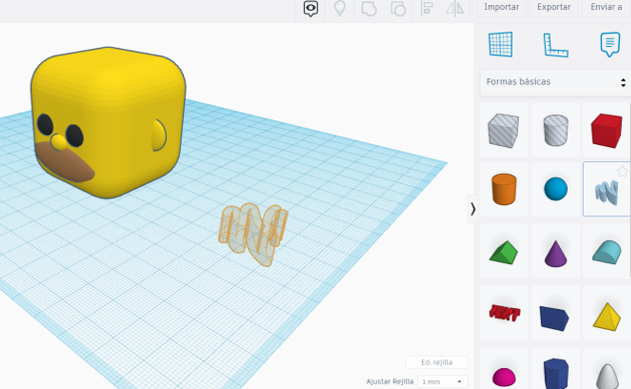Click the Ungroup shapes icon

(x=398, y=8)
